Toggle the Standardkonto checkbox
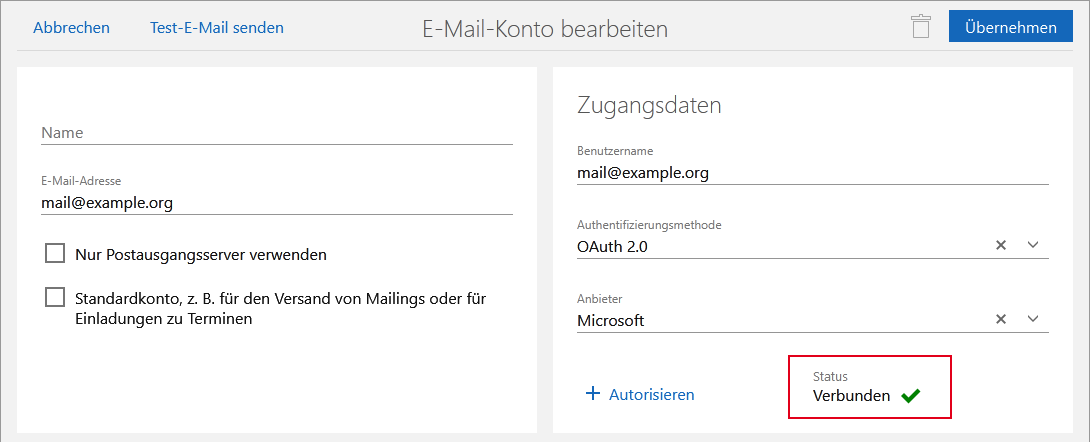 (x=55, y=298)
